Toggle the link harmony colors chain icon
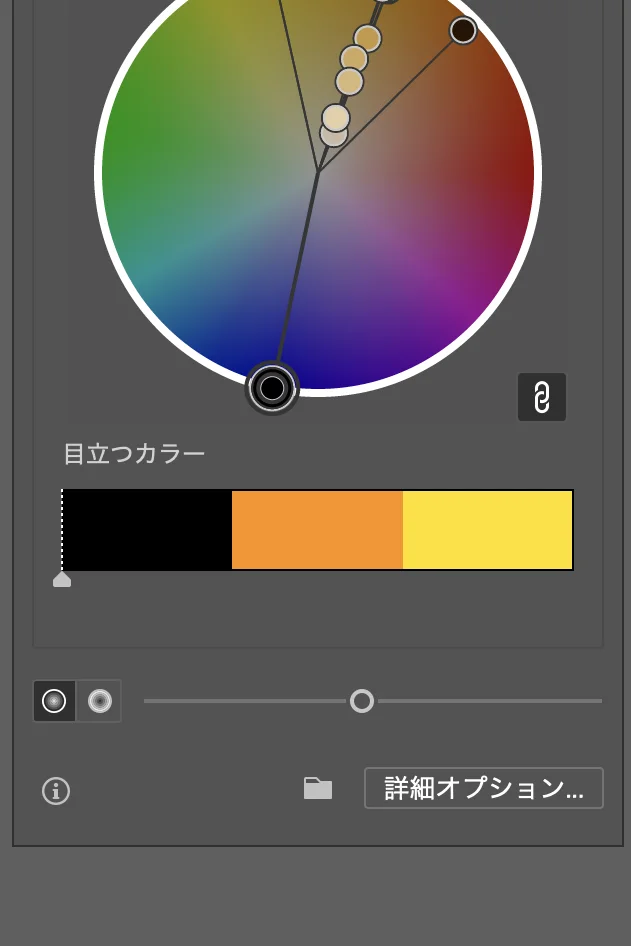 coord(542,397)
